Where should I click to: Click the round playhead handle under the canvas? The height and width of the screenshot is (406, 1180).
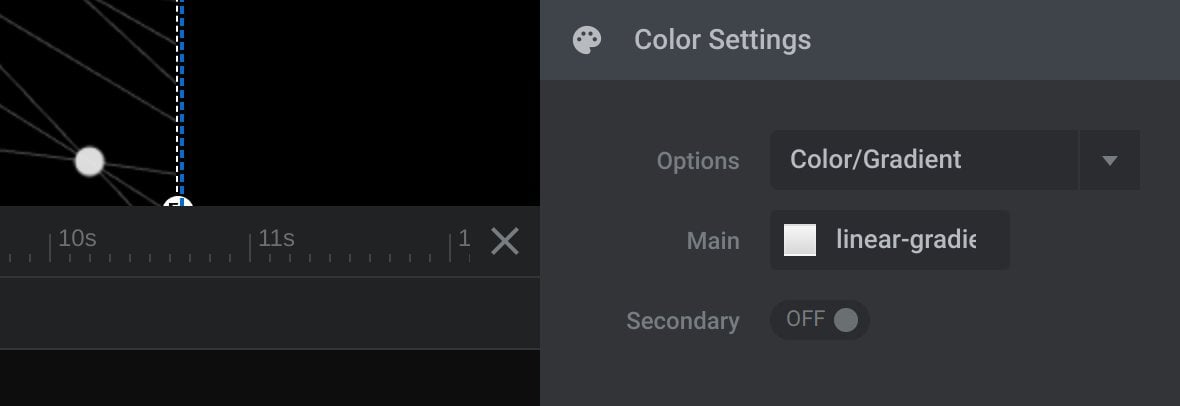point(178,202)
